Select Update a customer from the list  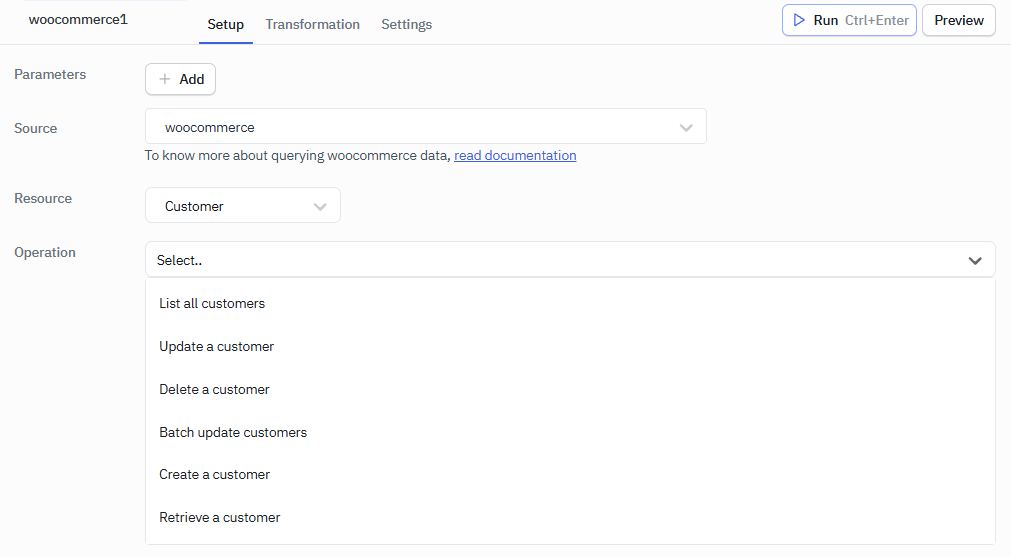(216, 346)
